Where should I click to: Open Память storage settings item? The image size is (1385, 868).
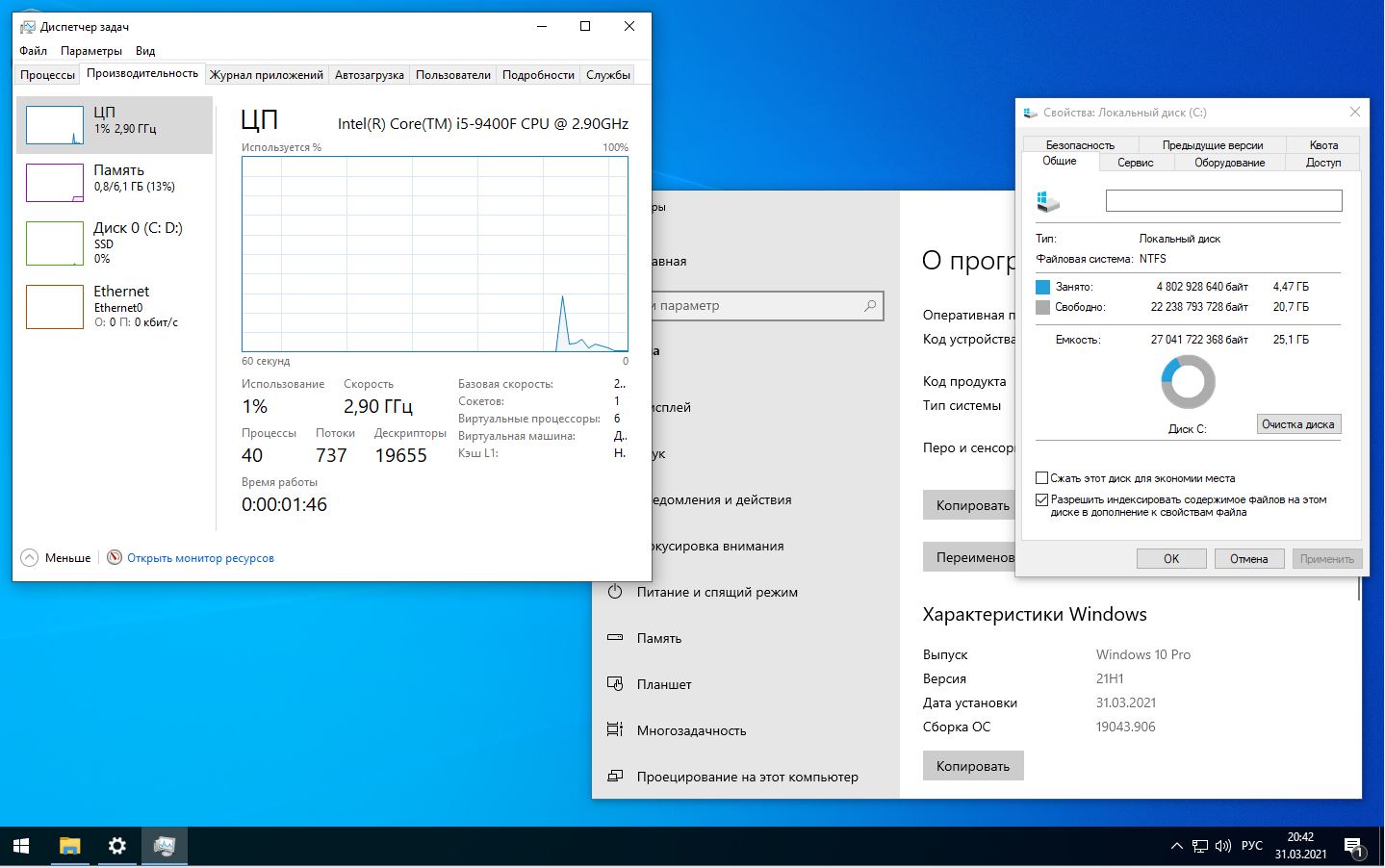coord(659,638)
